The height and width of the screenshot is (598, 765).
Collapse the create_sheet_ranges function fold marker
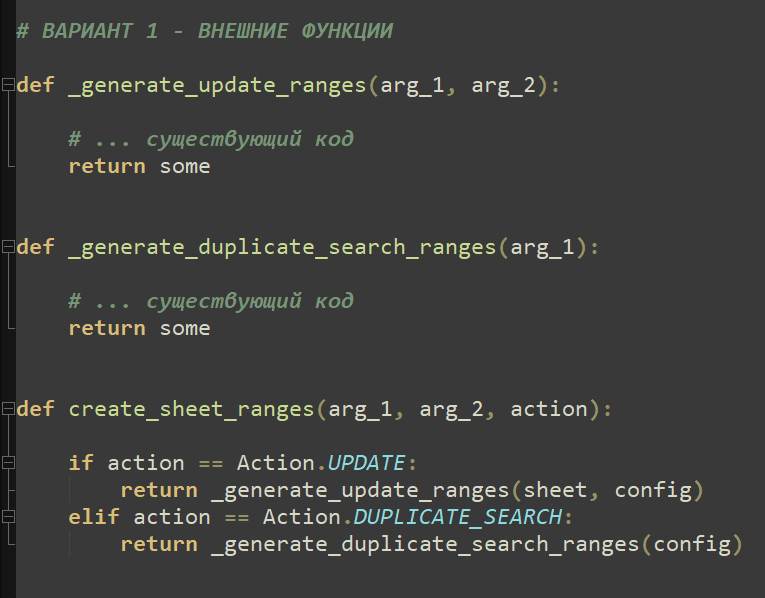(8, 408)
